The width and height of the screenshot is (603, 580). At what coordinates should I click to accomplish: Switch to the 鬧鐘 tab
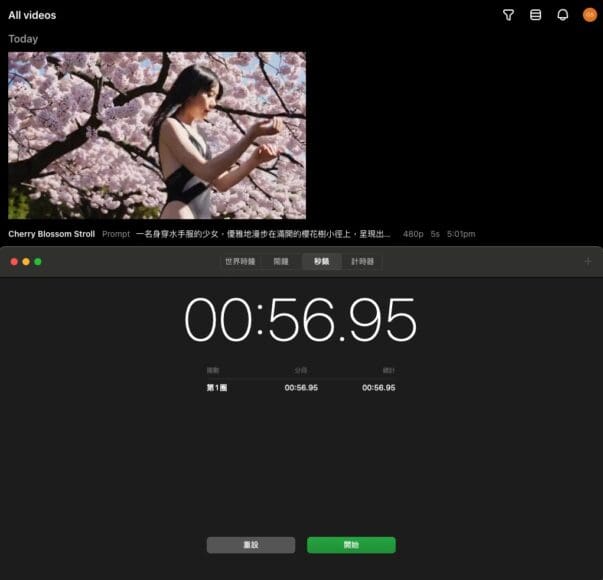coord(281,262)
